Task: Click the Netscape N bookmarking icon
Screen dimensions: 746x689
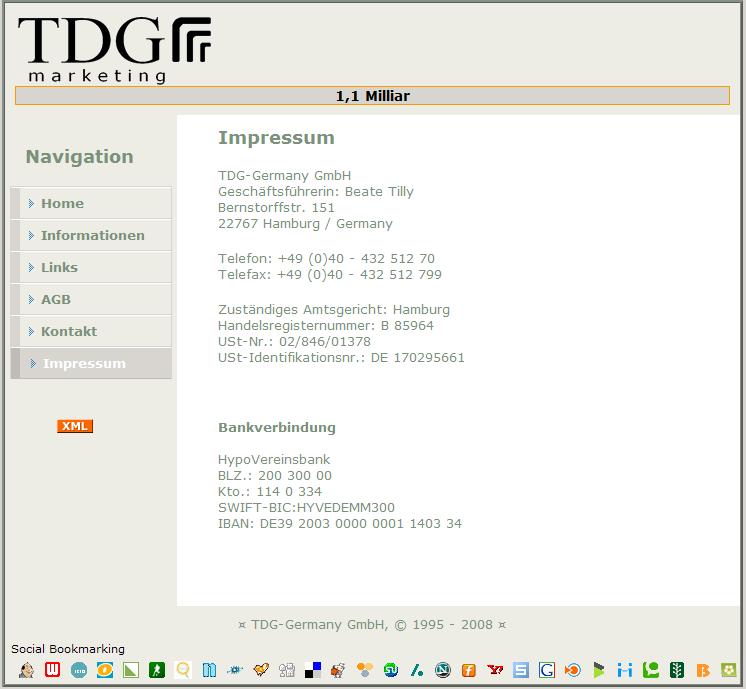Action: tap(443, 670)
